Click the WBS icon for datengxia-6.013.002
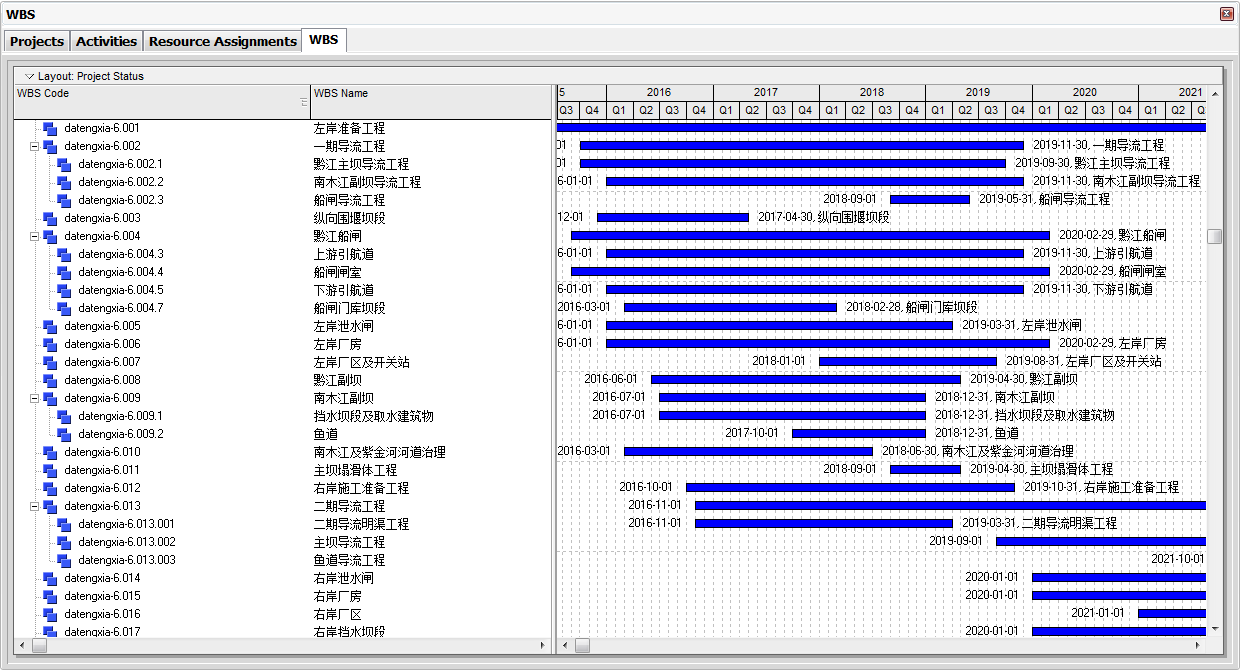 coord(64,543)
